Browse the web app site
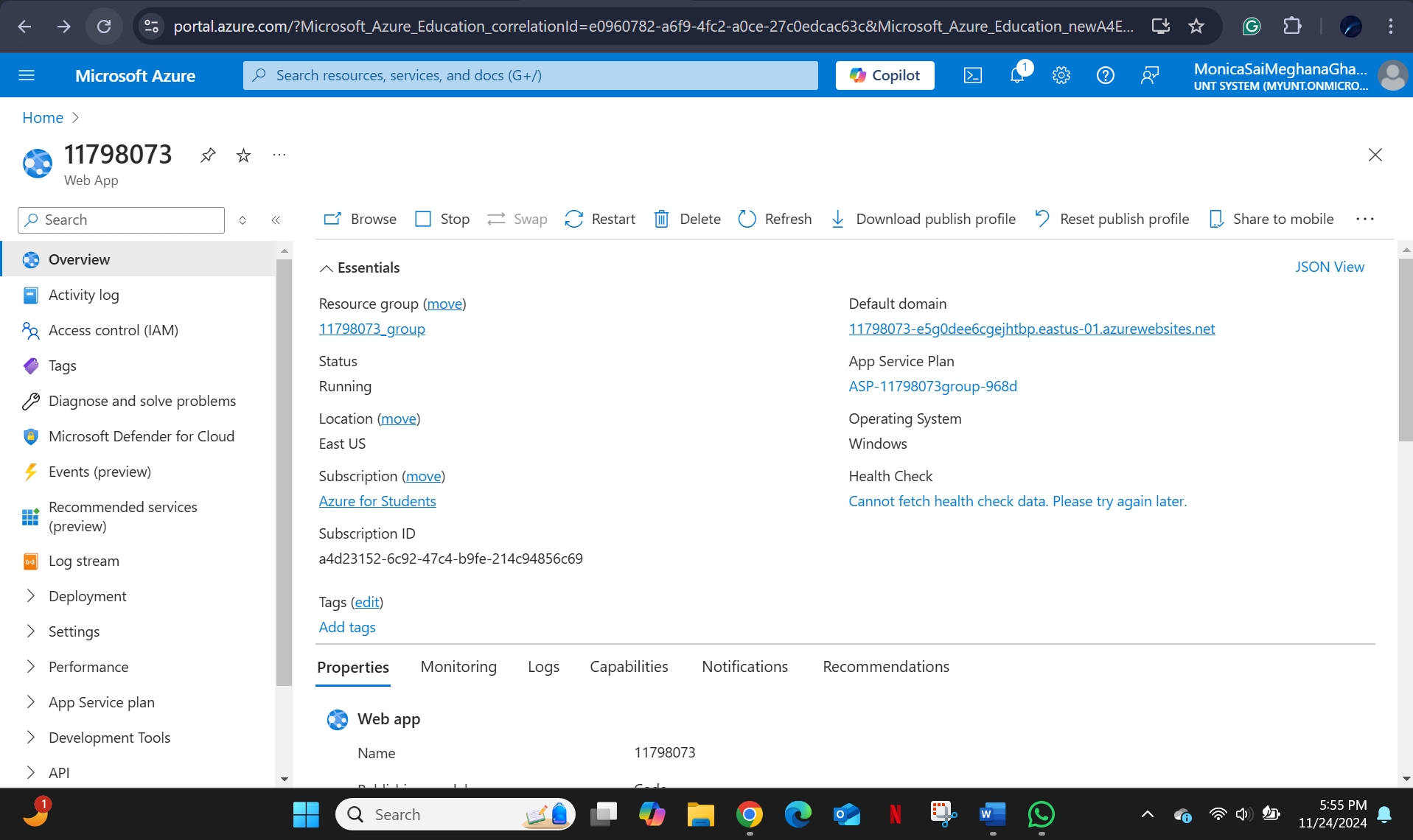1413x840 pixels. 360,219
